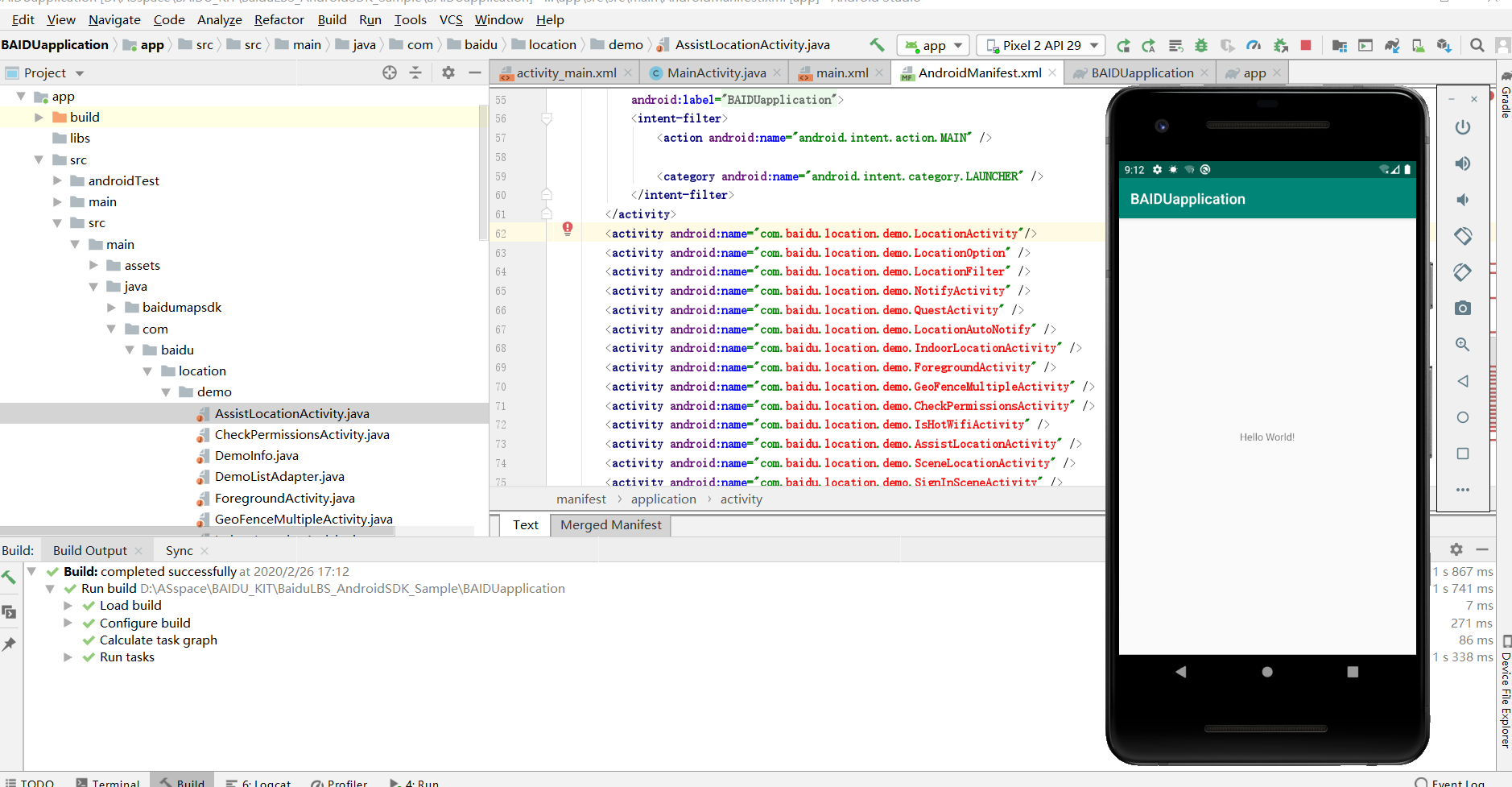Click emulator rotate right icon

click(x=1463, y=272)
